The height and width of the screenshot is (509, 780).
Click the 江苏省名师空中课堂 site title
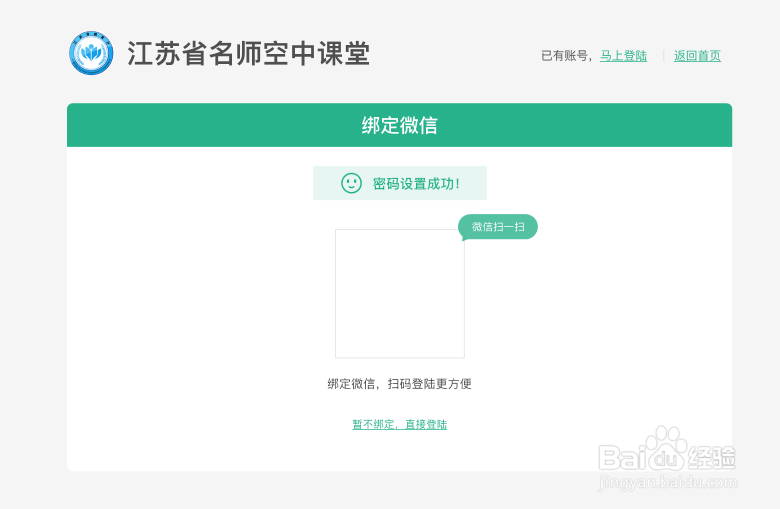pyautogui.click(x=248, y=53)
